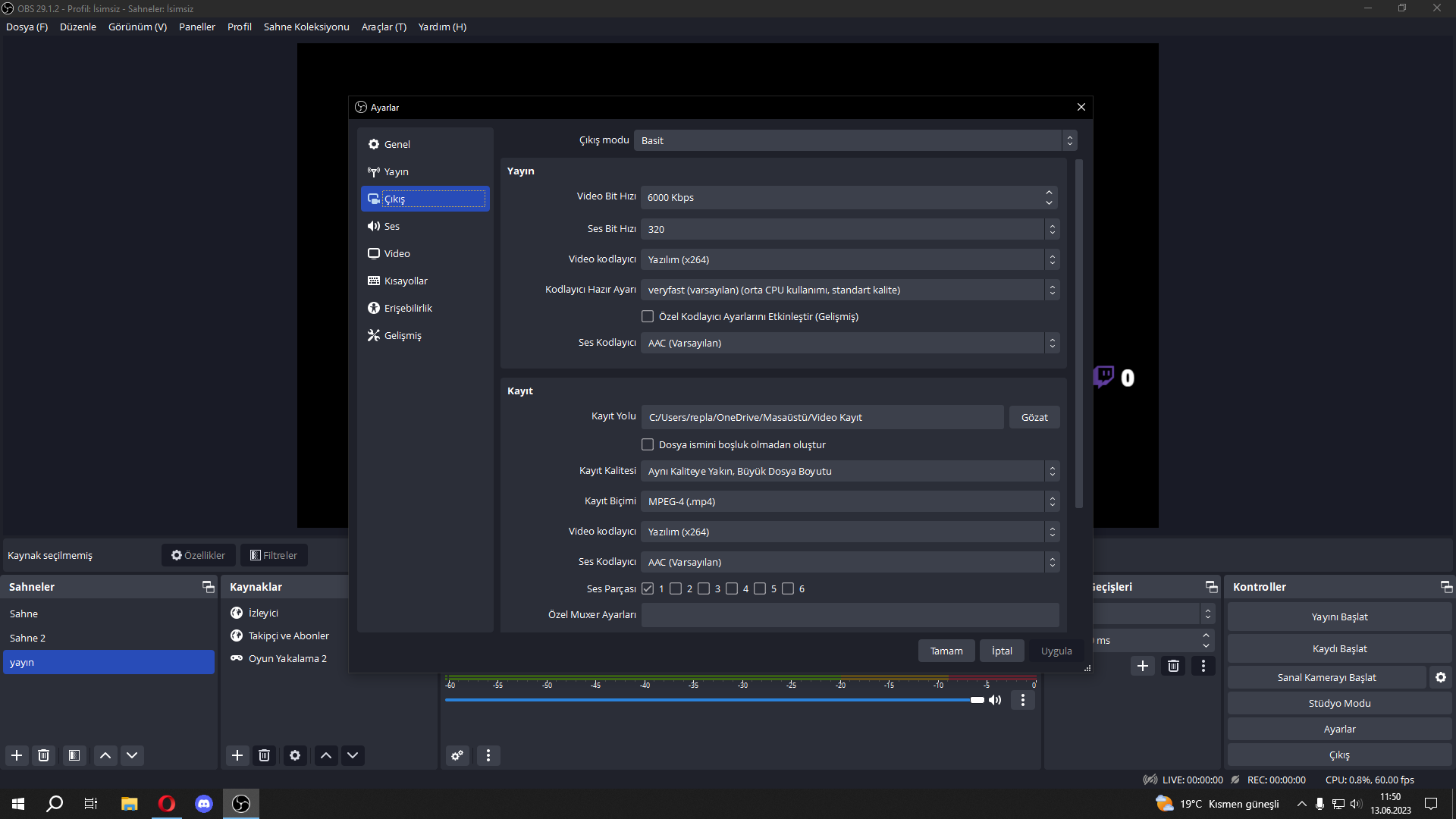The width and height of the screenshot is (1456, 819).
Task: Open Paneller menu
Action: [x=197, y=27]
